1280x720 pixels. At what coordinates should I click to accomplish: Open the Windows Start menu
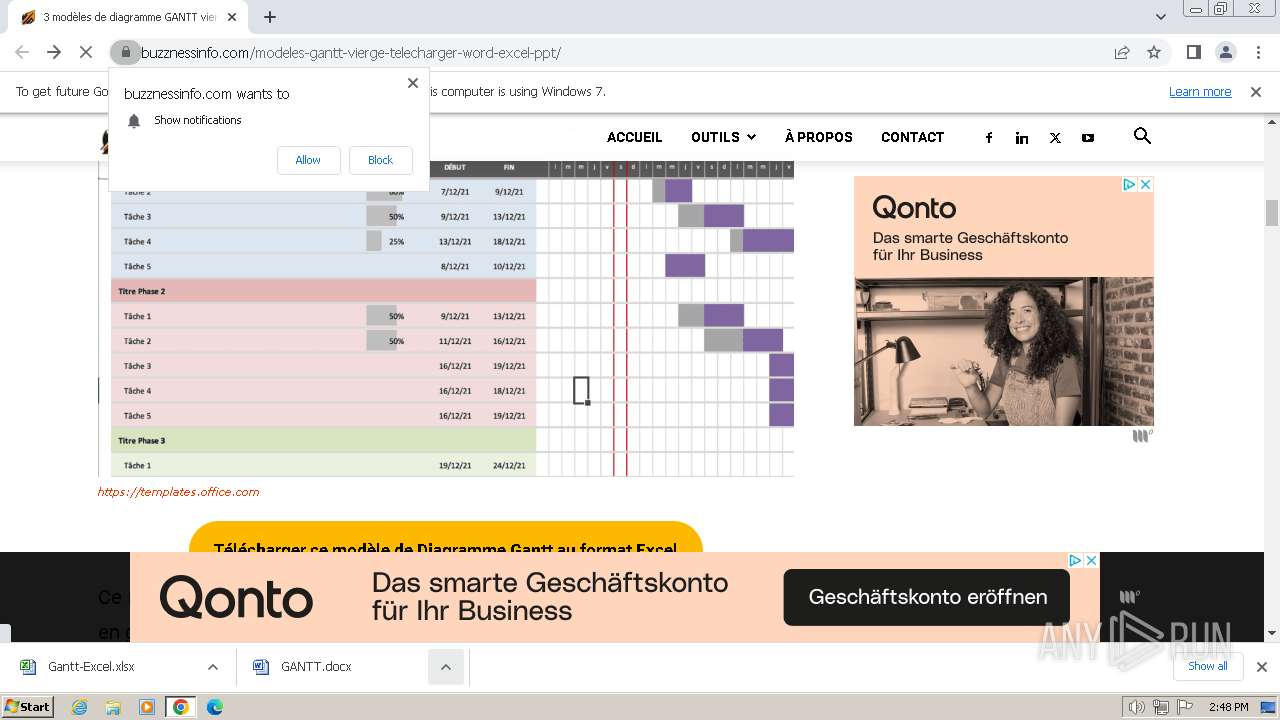[28, 706]
